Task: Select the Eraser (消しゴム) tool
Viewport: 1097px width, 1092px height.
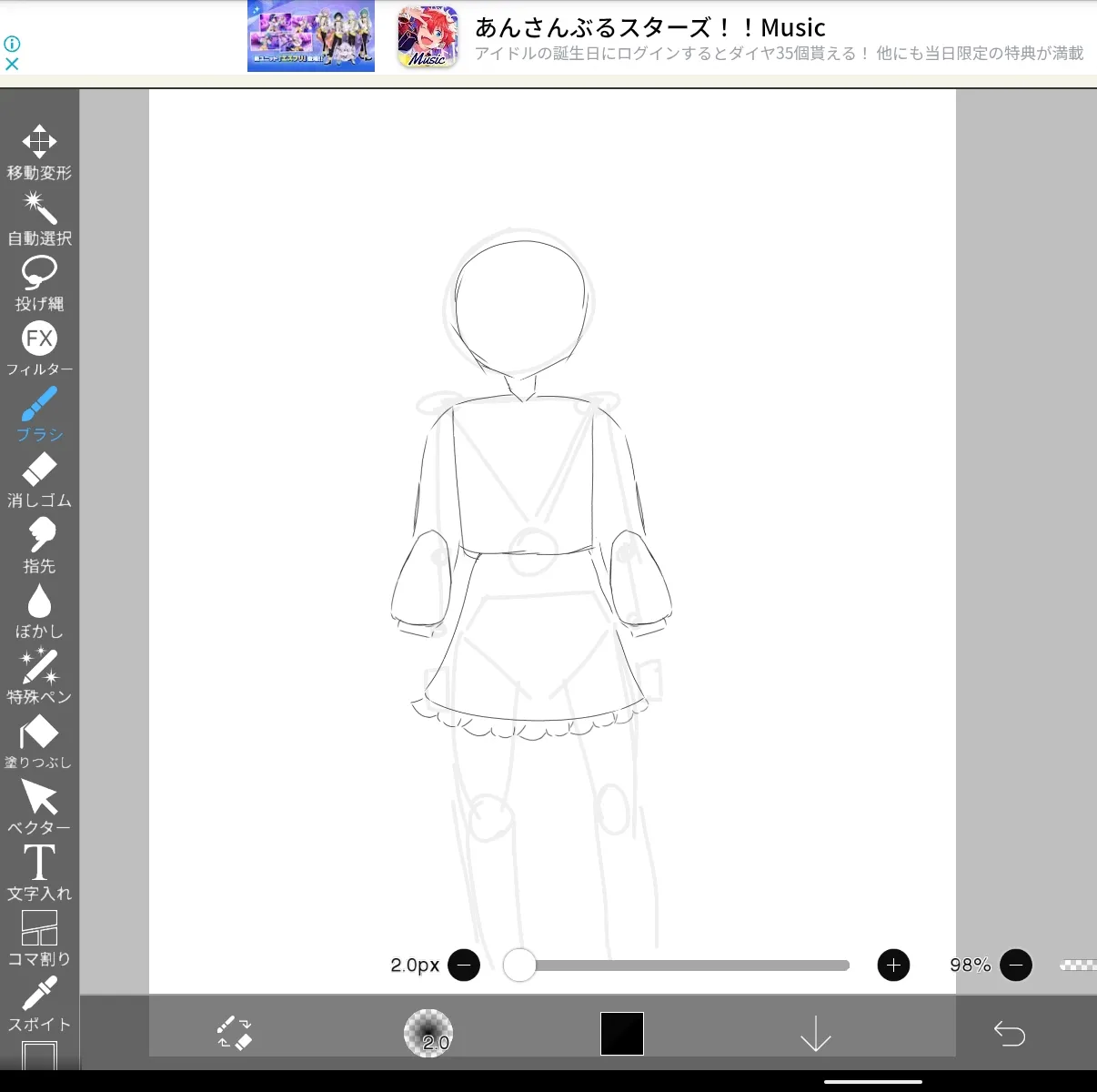Action: click(x=39, y=480)
